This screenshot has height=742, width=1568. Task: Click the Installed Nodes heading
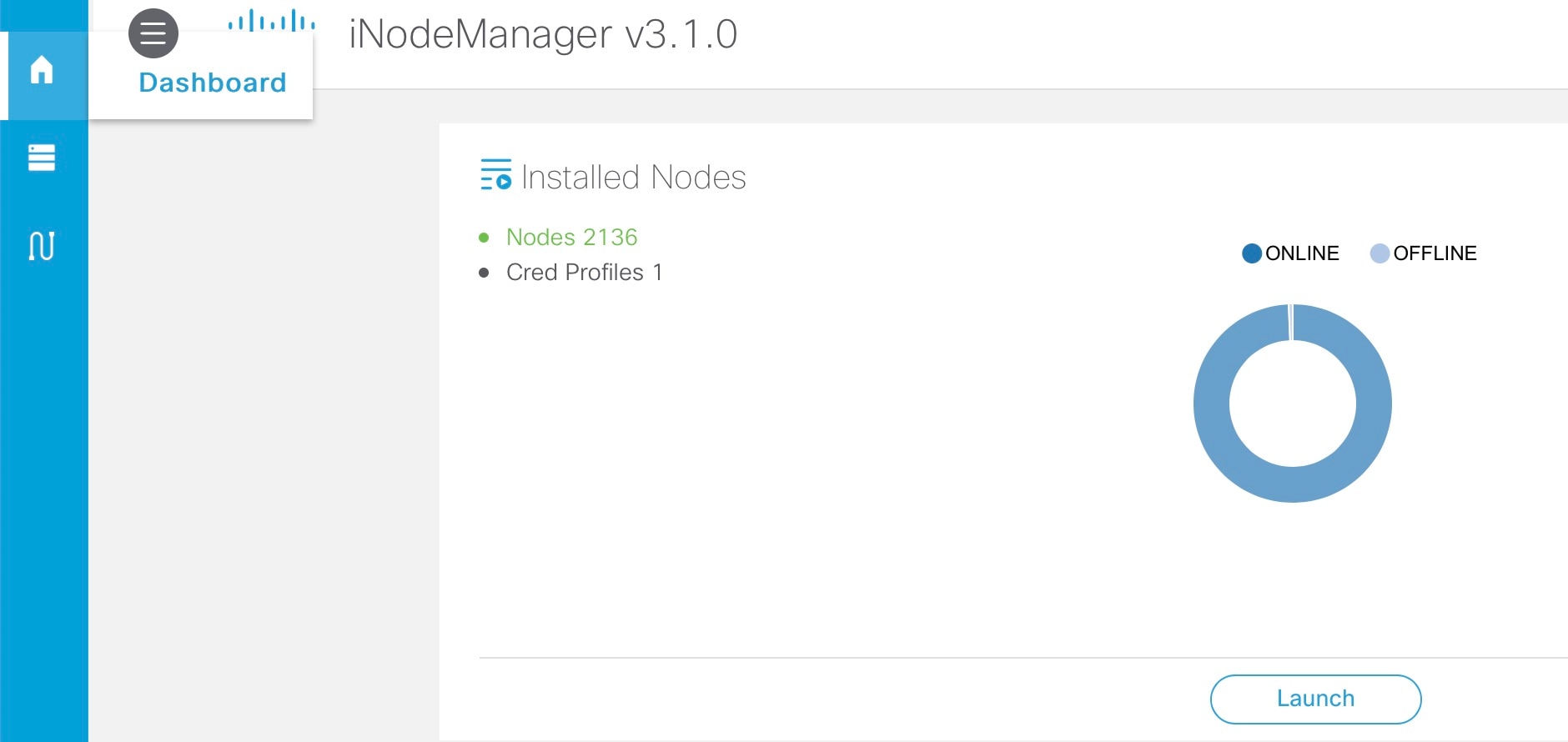click(x=634, y=178)
